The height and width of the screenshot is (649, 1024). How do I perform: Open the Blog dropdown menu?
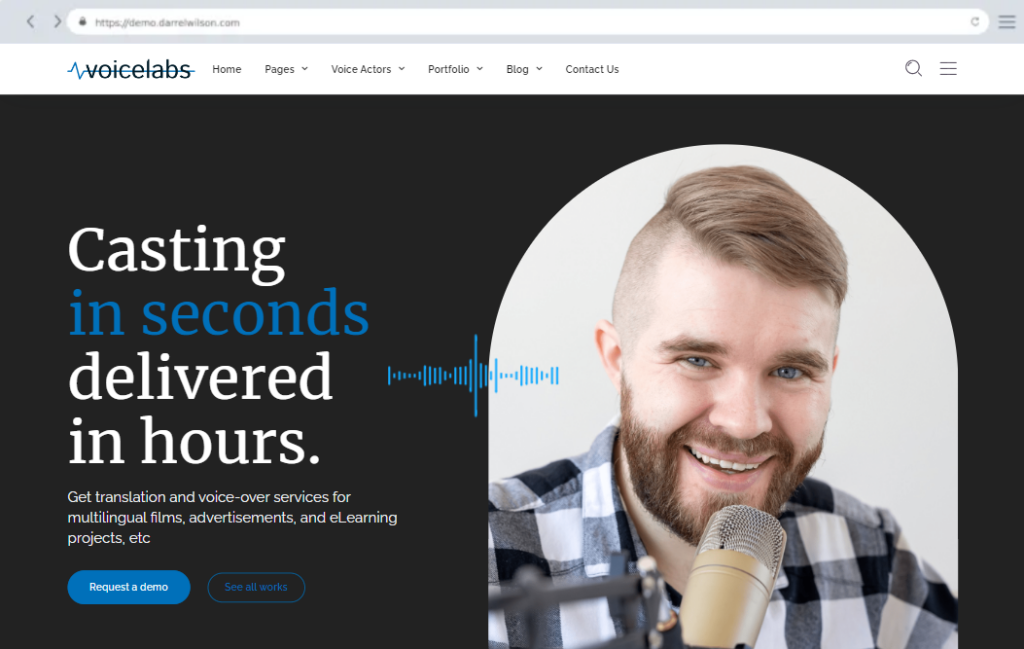click(524, 69)
